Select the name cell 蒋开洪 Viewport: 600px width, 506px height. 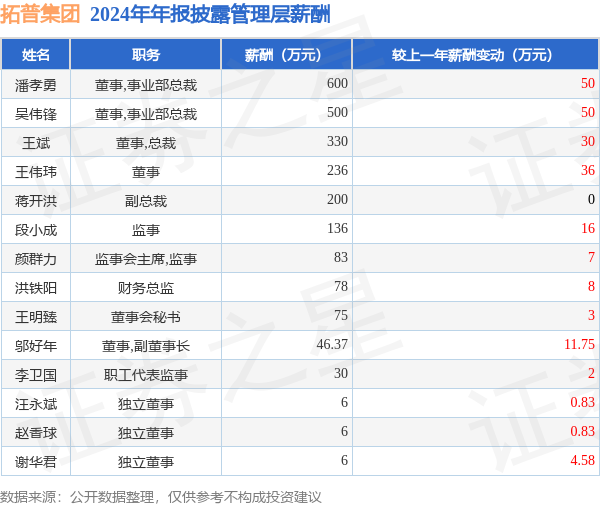click(36, 201)
